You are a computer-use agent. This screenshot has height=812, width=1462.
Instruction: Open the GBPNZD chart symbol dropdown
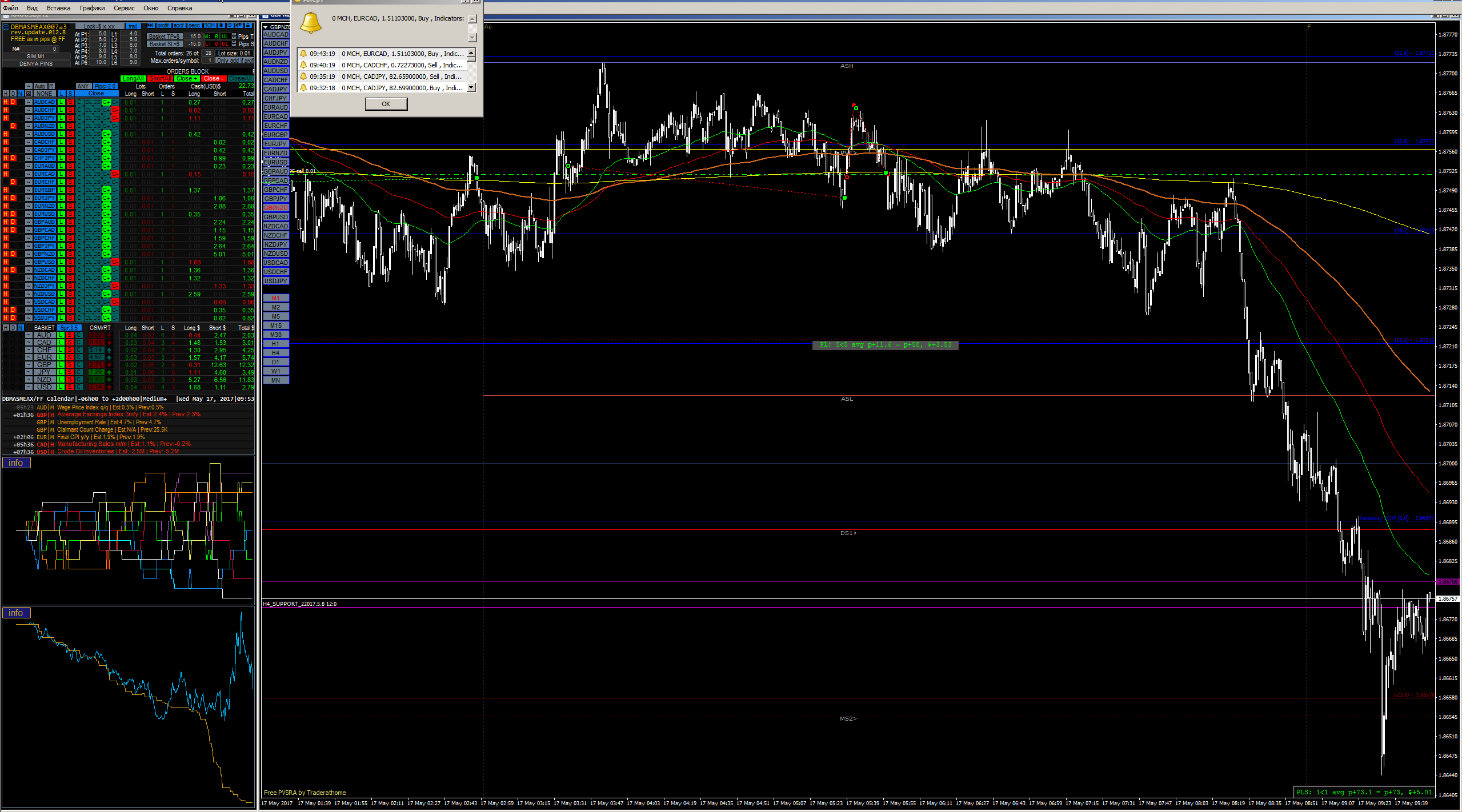point(266,27)
